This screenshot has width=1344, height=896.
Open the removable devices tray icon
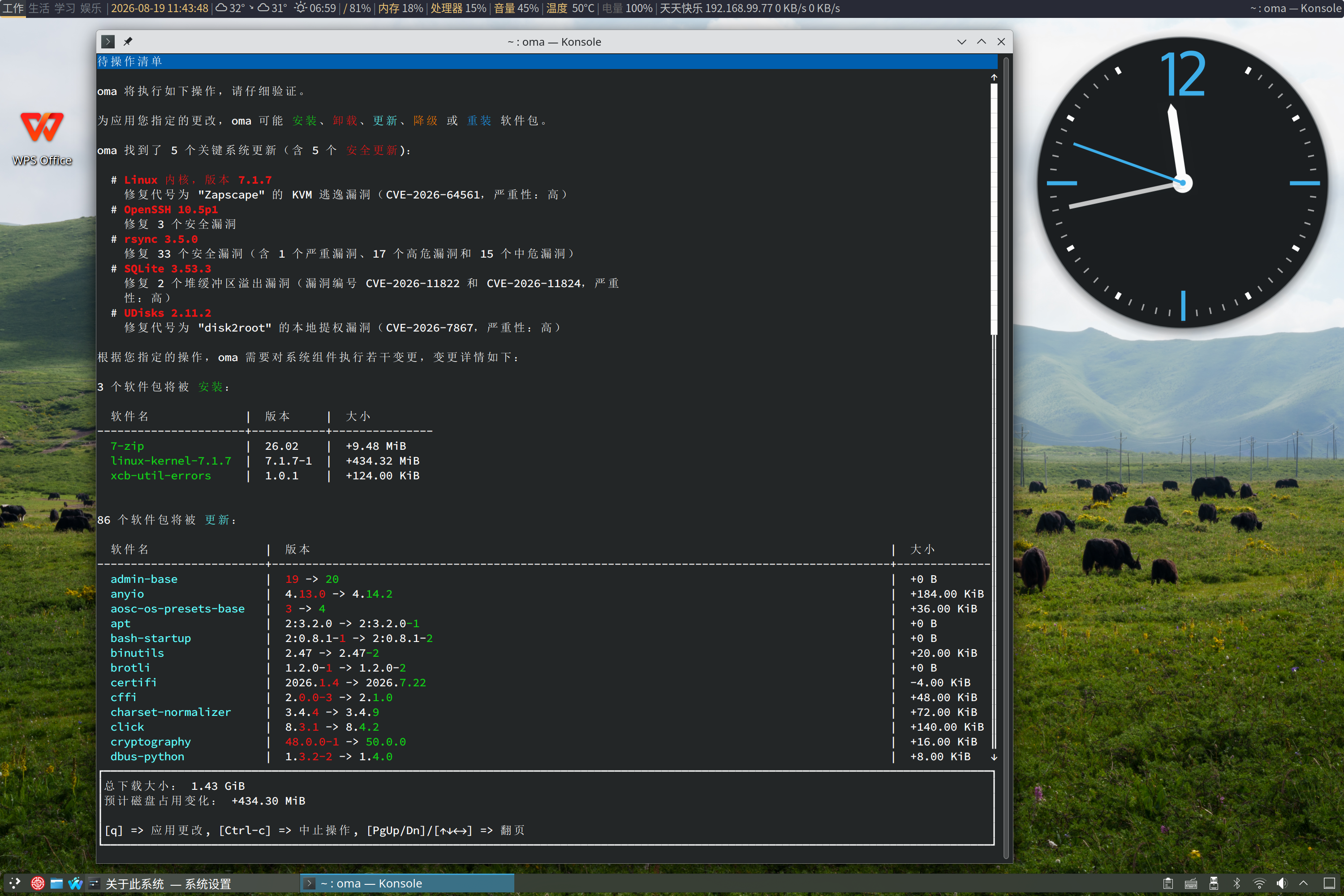pos(1214,883)
